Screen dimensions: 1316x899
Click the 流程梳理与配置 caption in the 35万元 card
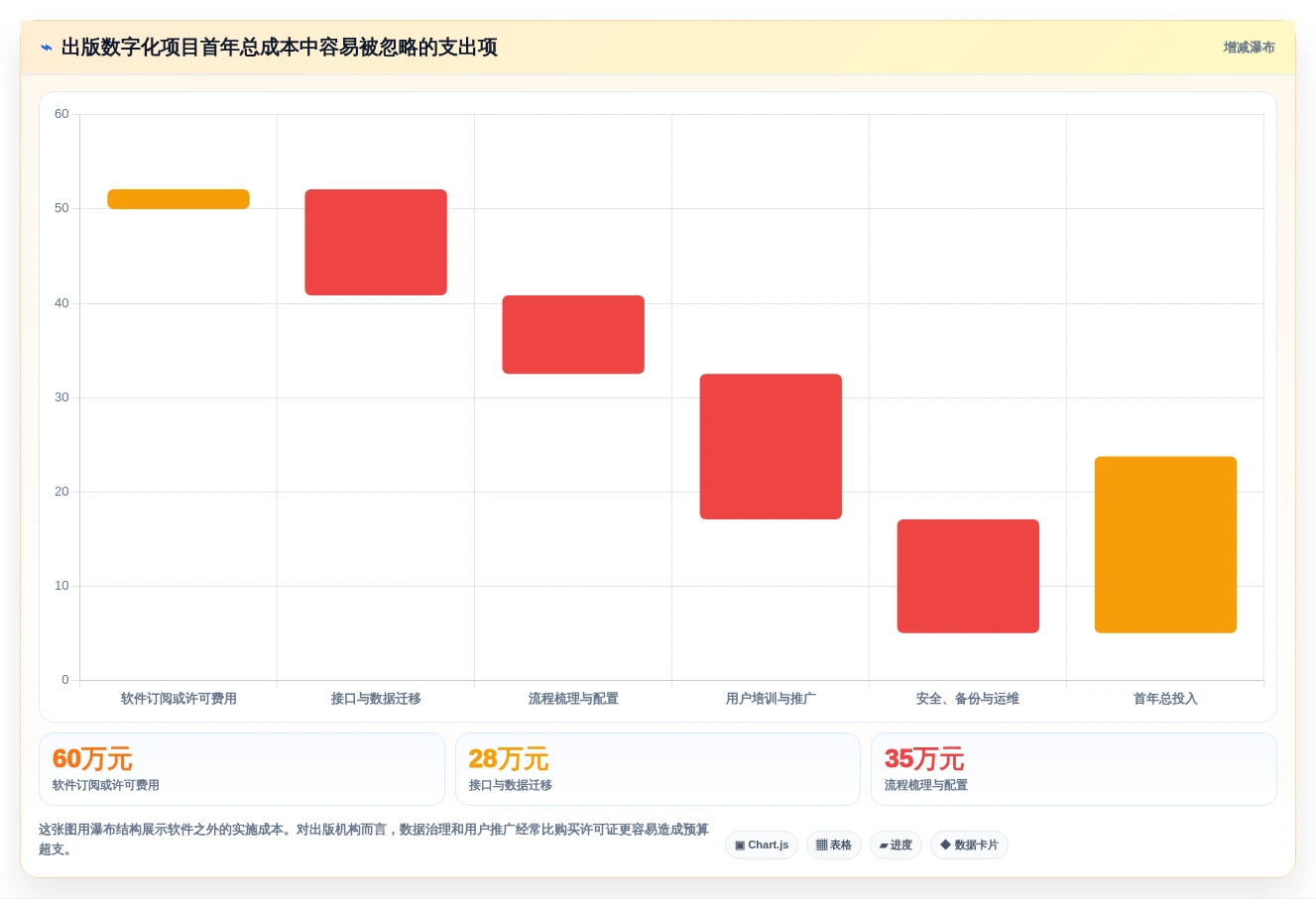(x=926, y=785)
